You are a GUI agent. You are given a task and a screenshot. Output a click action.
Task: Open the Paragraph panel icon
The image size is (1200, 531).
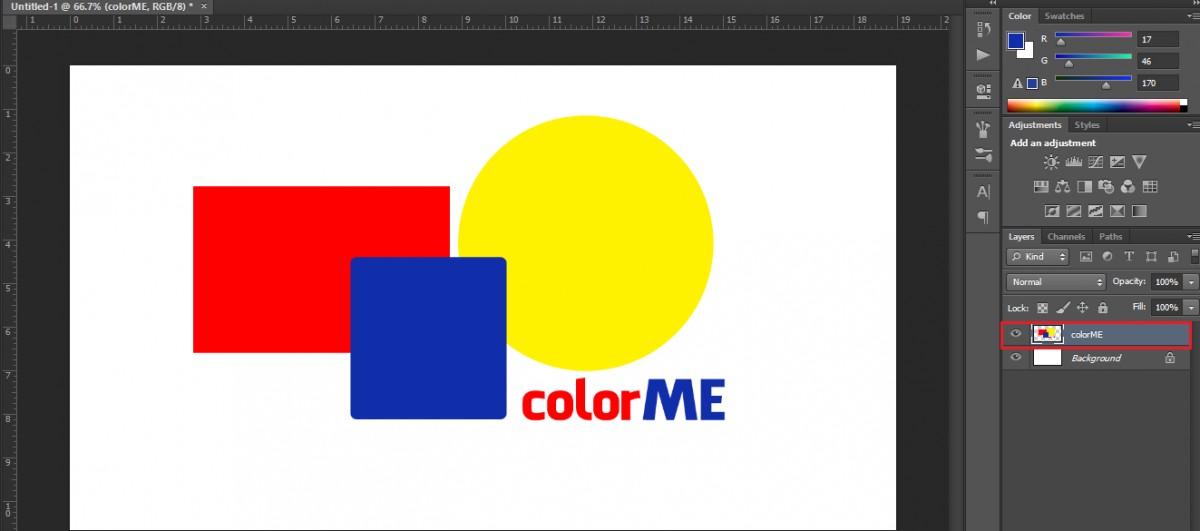(983, 217)
